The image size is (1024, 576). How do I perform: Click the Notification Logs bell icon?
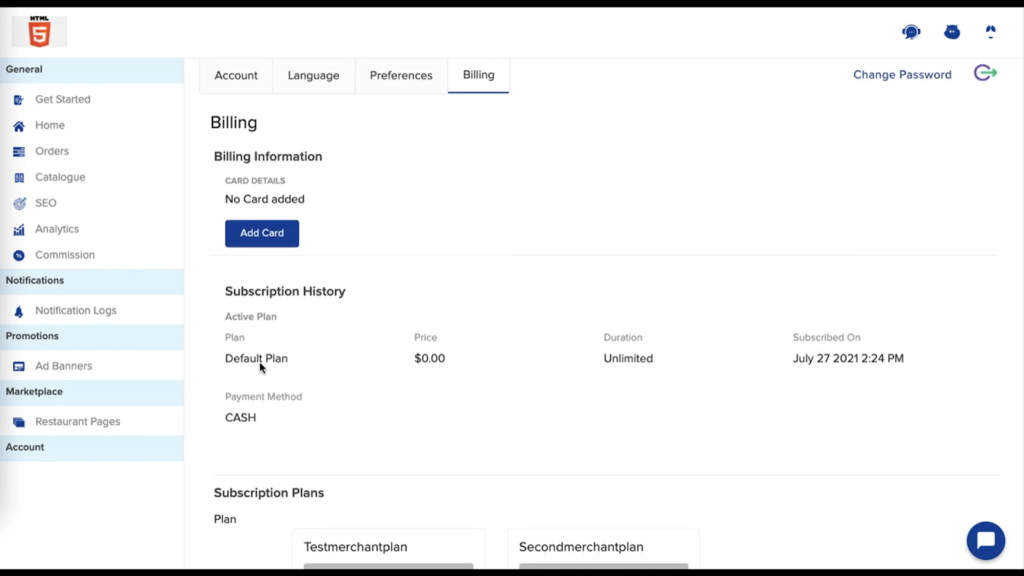18,310
